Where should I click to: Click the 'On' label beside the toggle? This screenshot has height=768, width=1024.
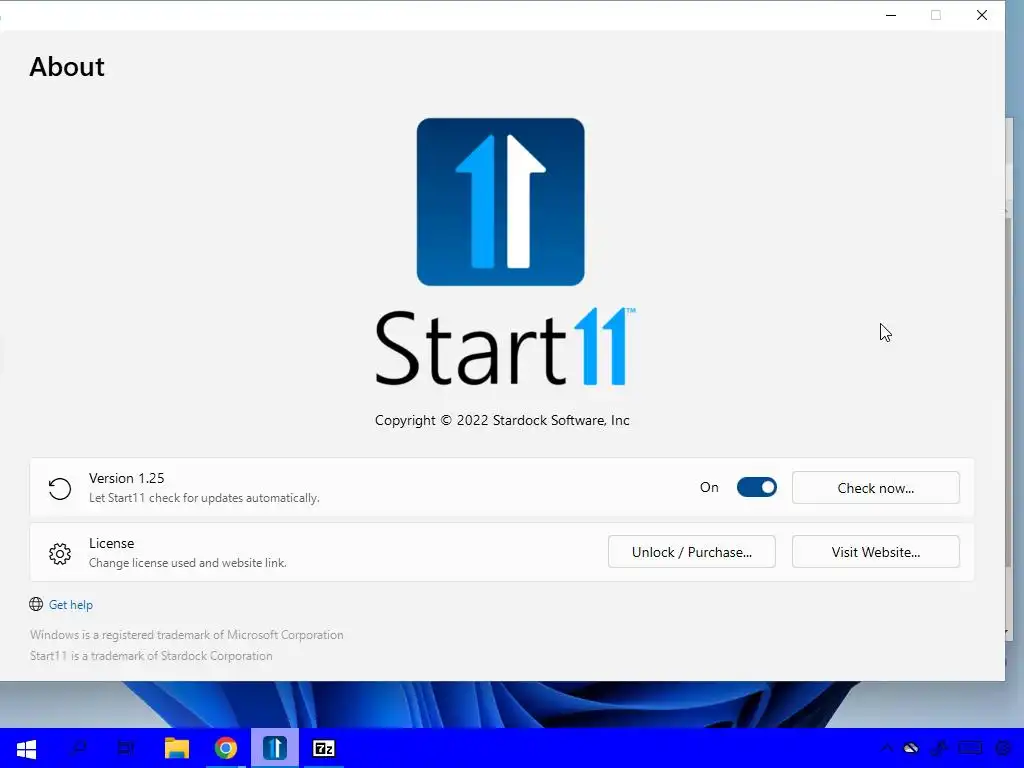pyautogui.click(x=709, y=487)
